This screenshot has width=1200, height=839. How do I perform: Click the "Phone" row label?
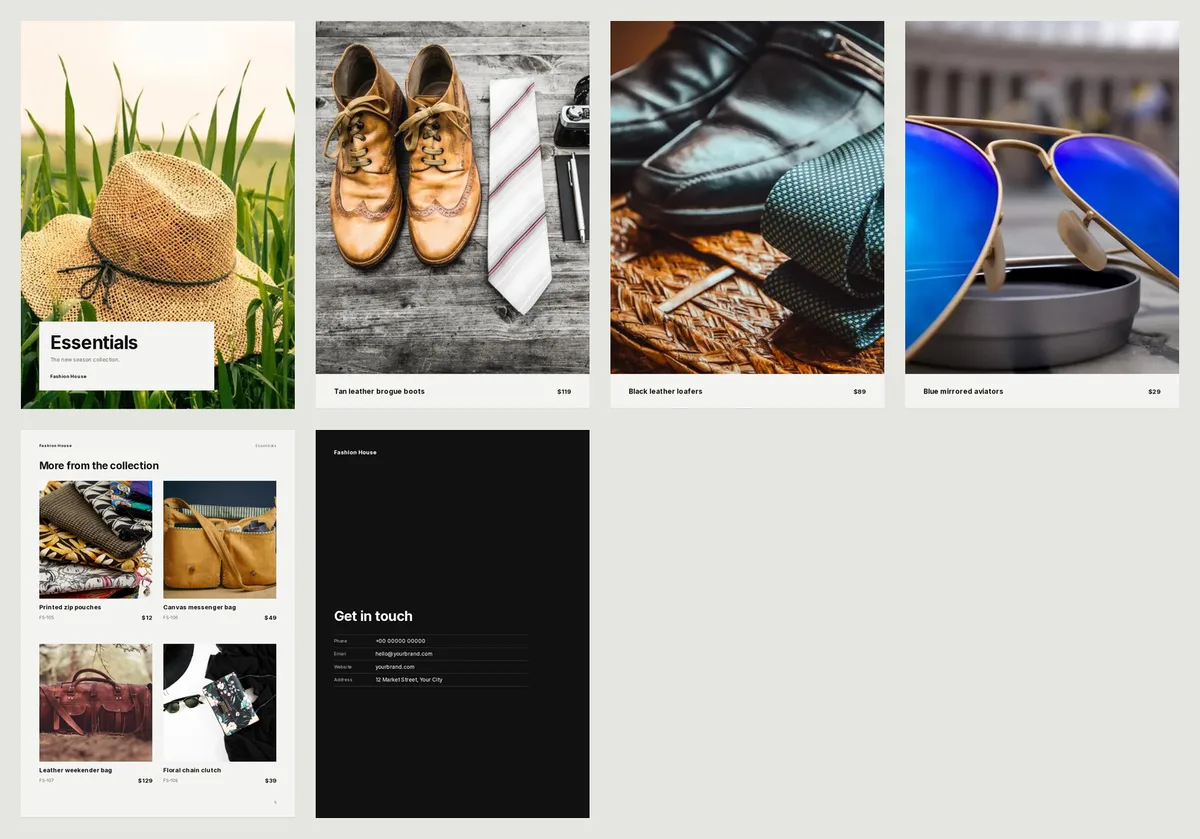pyautogui.click(x=341, y=641)
